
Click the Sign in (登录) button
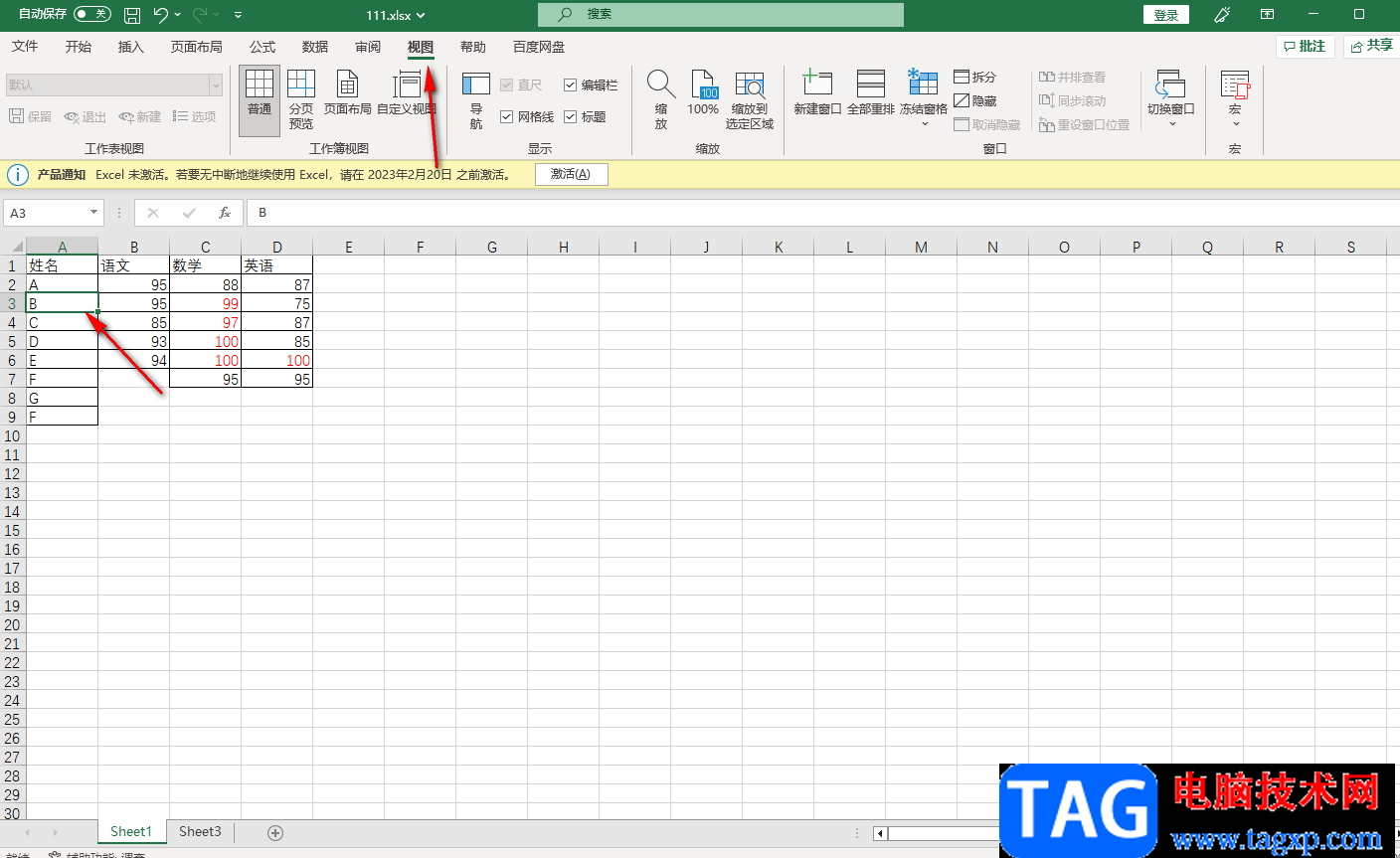click(1166, 15)
